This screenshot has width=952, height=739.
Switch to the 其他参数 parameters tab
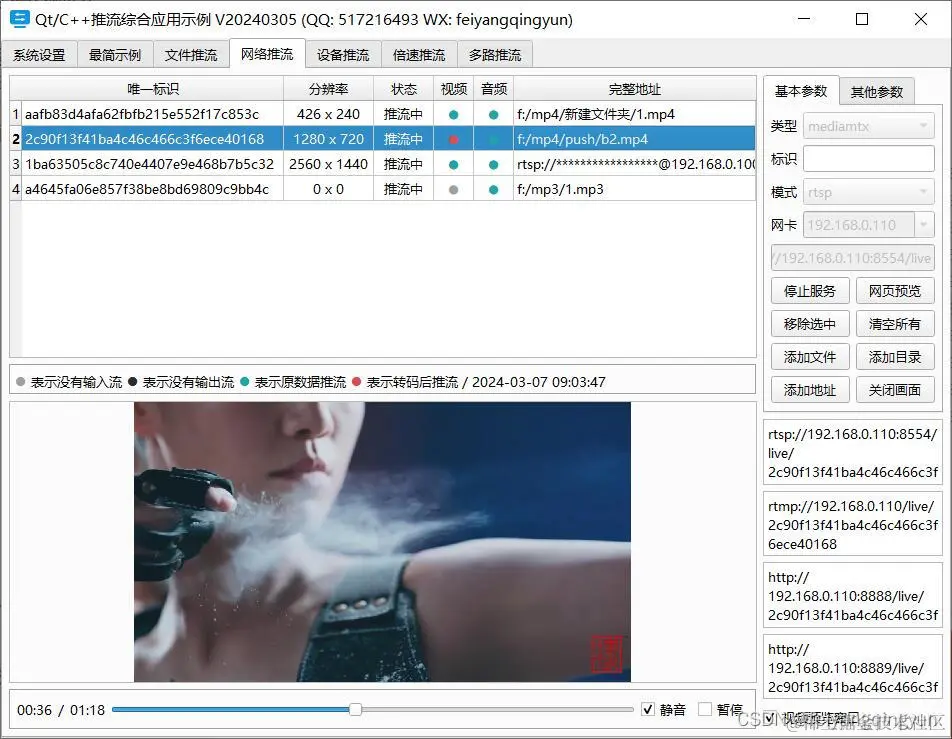pyautogui.click(x=877, y=91)
